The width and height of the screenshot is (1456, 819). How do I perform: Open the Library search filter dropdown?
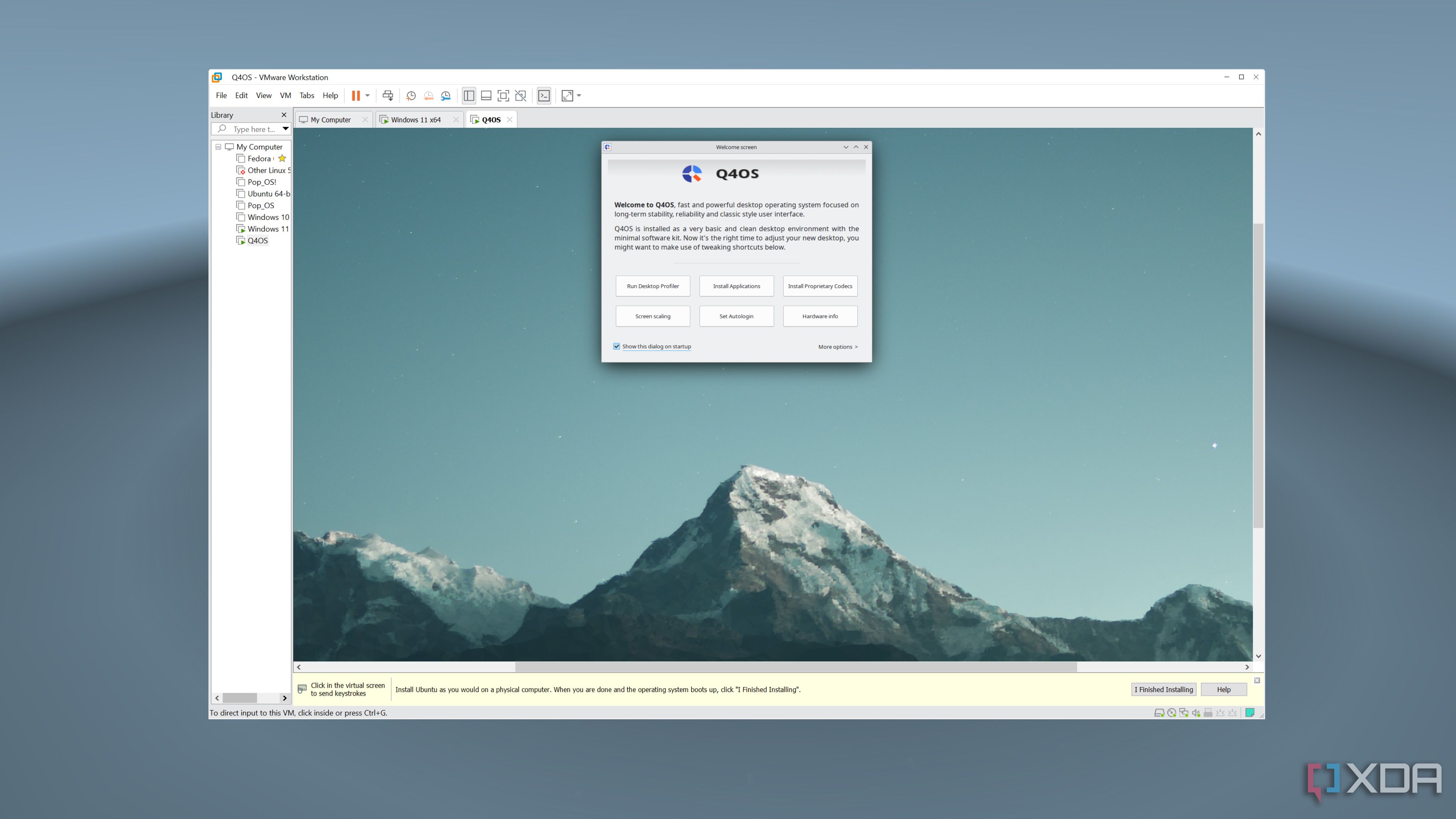(x=286, y=129)
